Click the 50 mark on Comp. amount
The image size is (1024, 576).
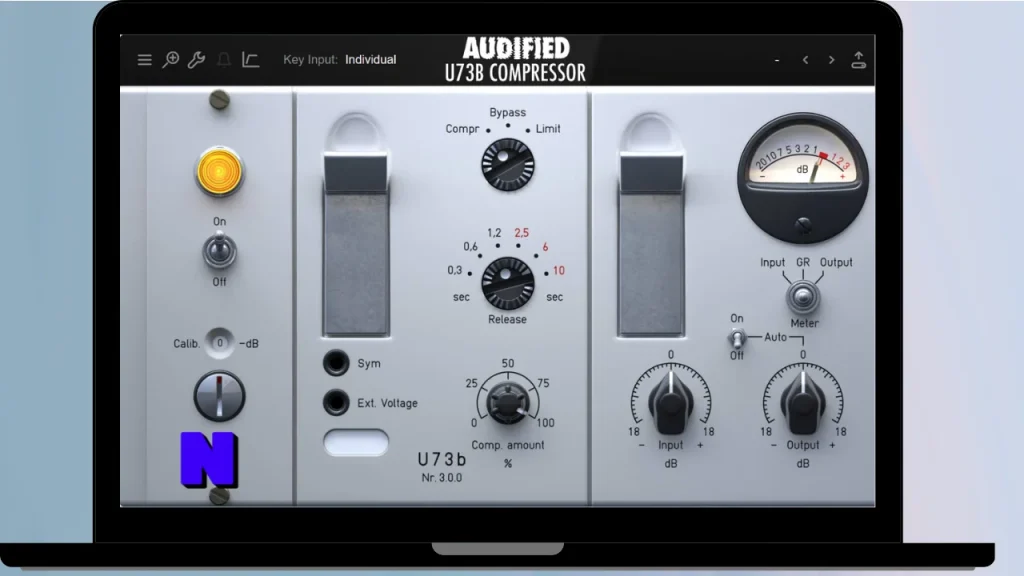click(507, 364)
